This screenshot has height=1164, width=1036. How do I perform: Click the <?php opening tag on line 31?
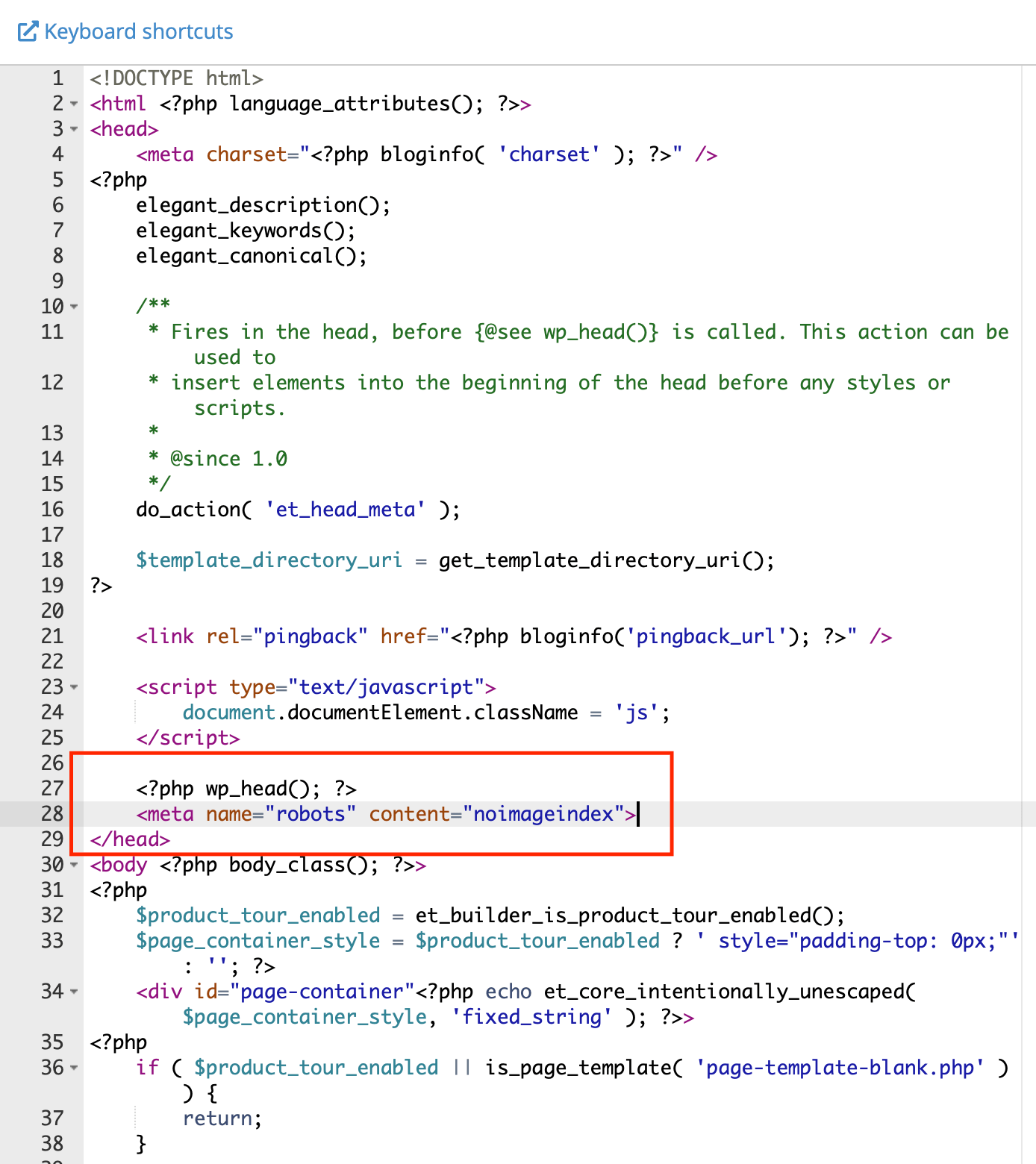(x=119, y=890)
